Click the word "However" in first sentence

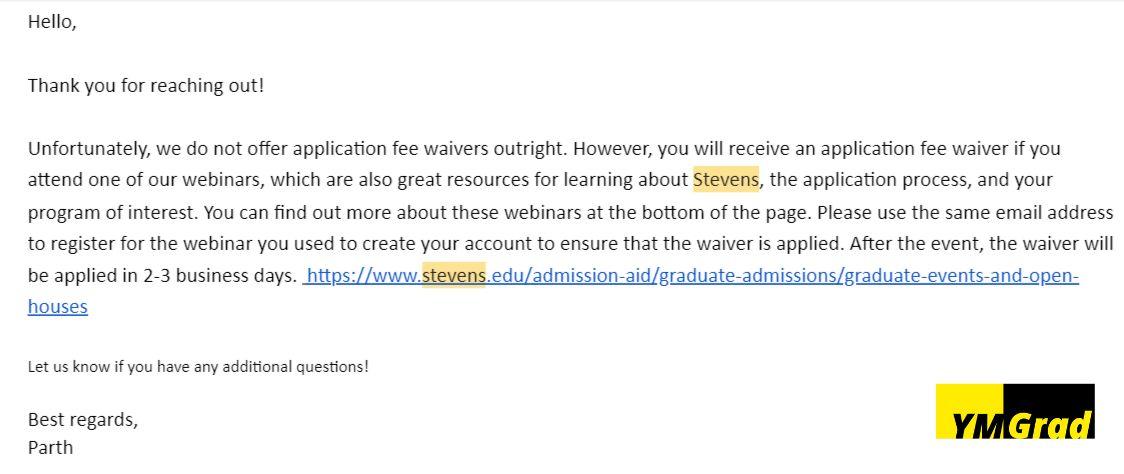(611, 149)
